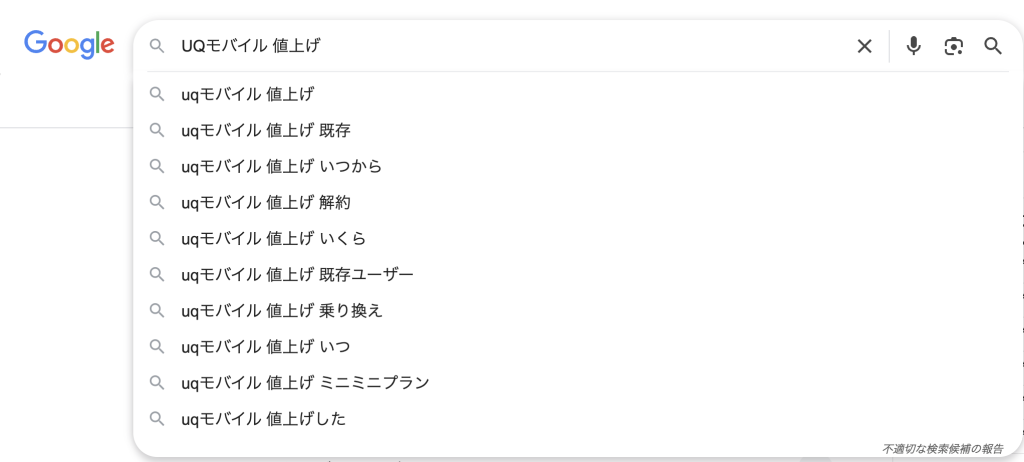
Task: Click the magnifier icon left of the search input
Action: pyautogui.click(x=157, y=46)
